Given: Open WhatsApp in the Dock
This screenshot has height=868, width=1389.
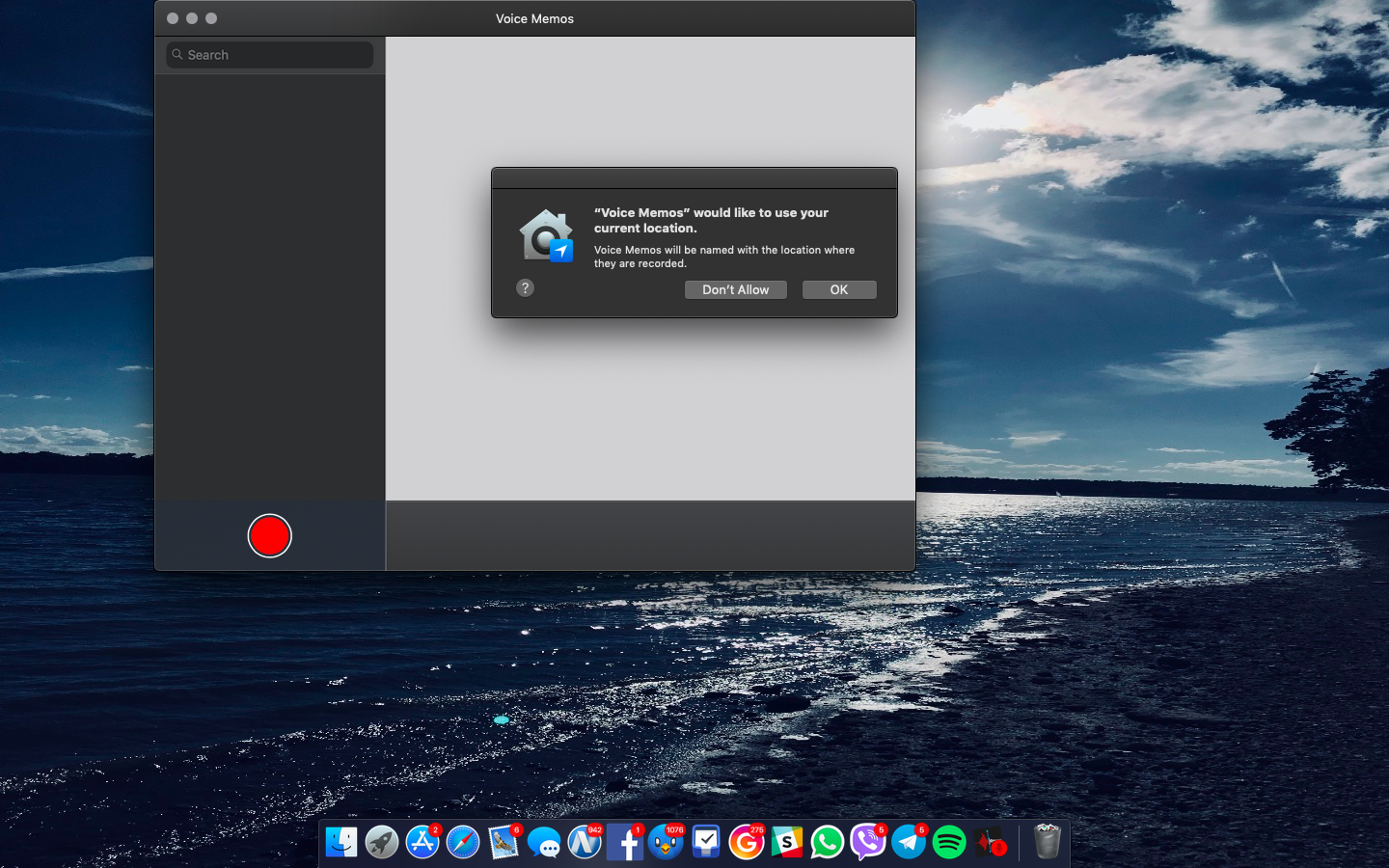Looking at the screenshot, I should point(828,843).
